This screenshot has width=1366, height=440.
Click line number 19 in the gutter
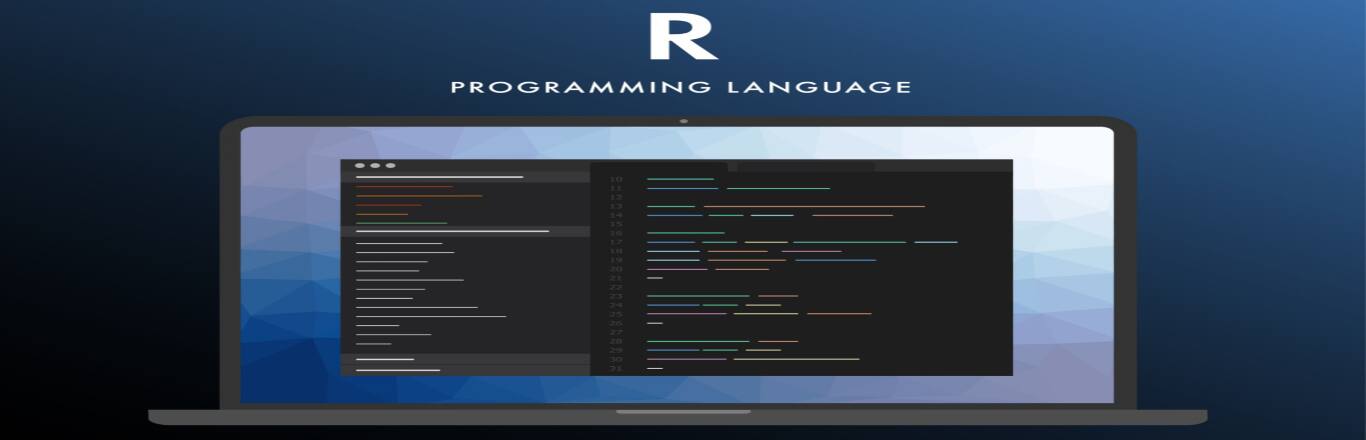(x=615, y=260)
